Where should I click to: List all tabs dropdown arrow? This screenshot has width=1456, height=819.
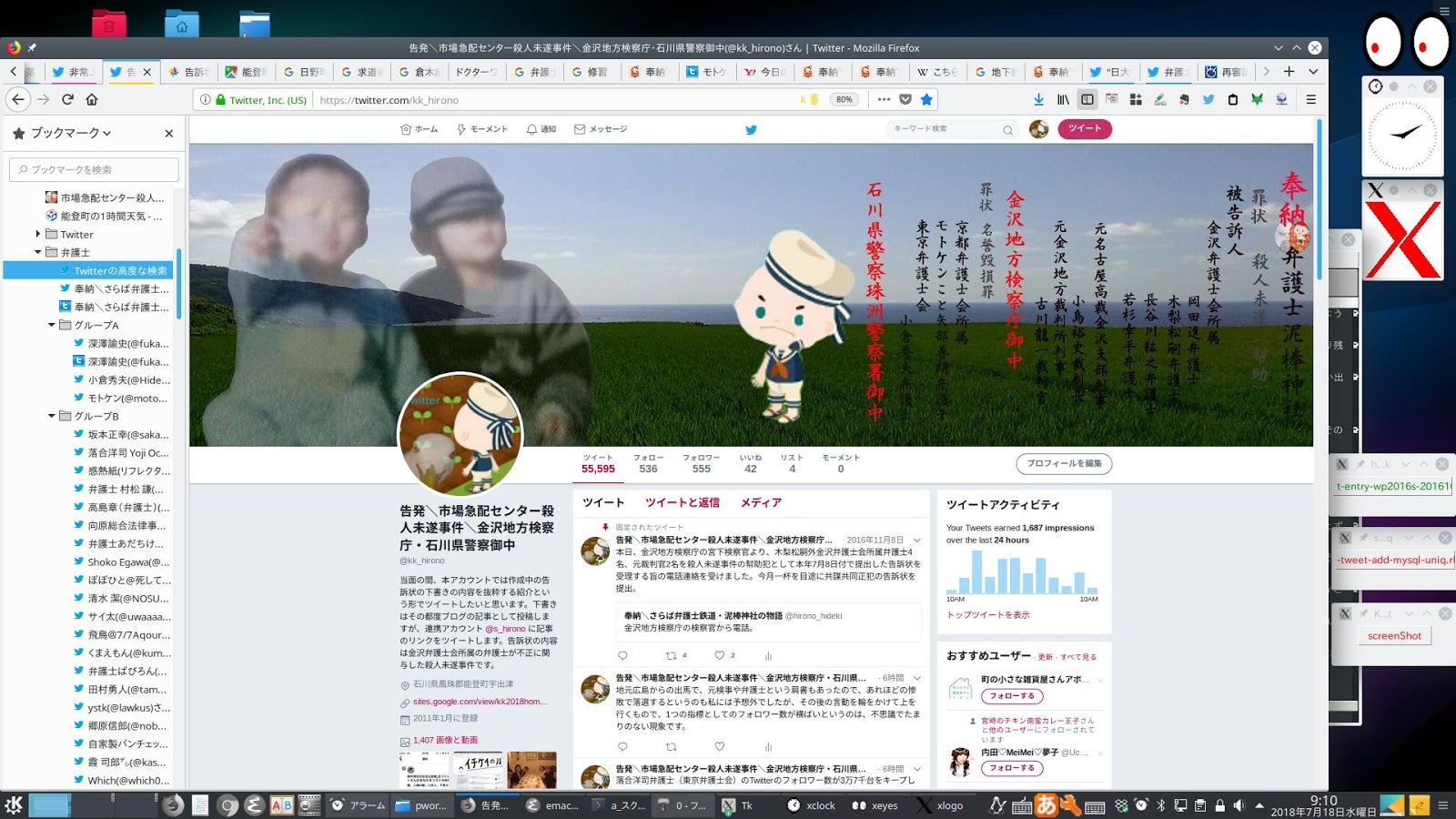(1313, 71)
